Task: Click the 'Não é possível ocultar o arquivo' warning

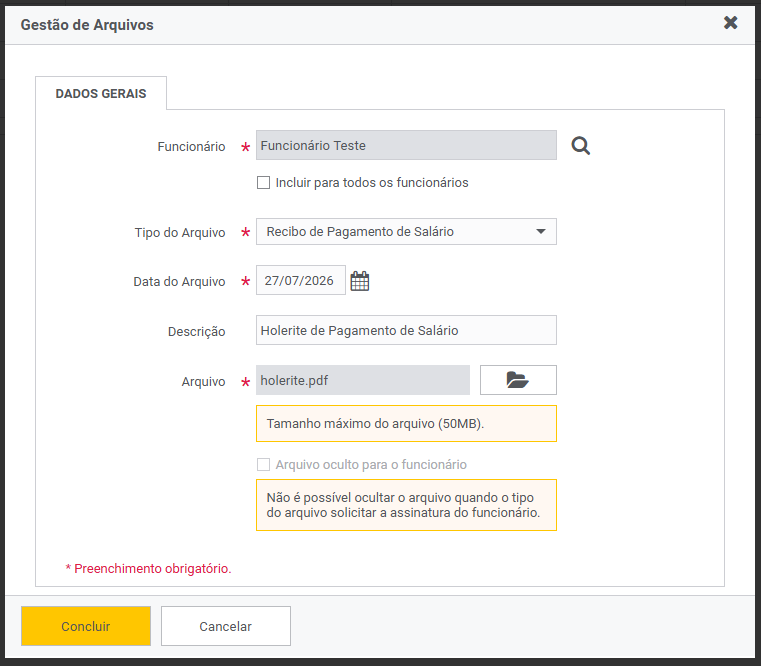Action: 406,505
